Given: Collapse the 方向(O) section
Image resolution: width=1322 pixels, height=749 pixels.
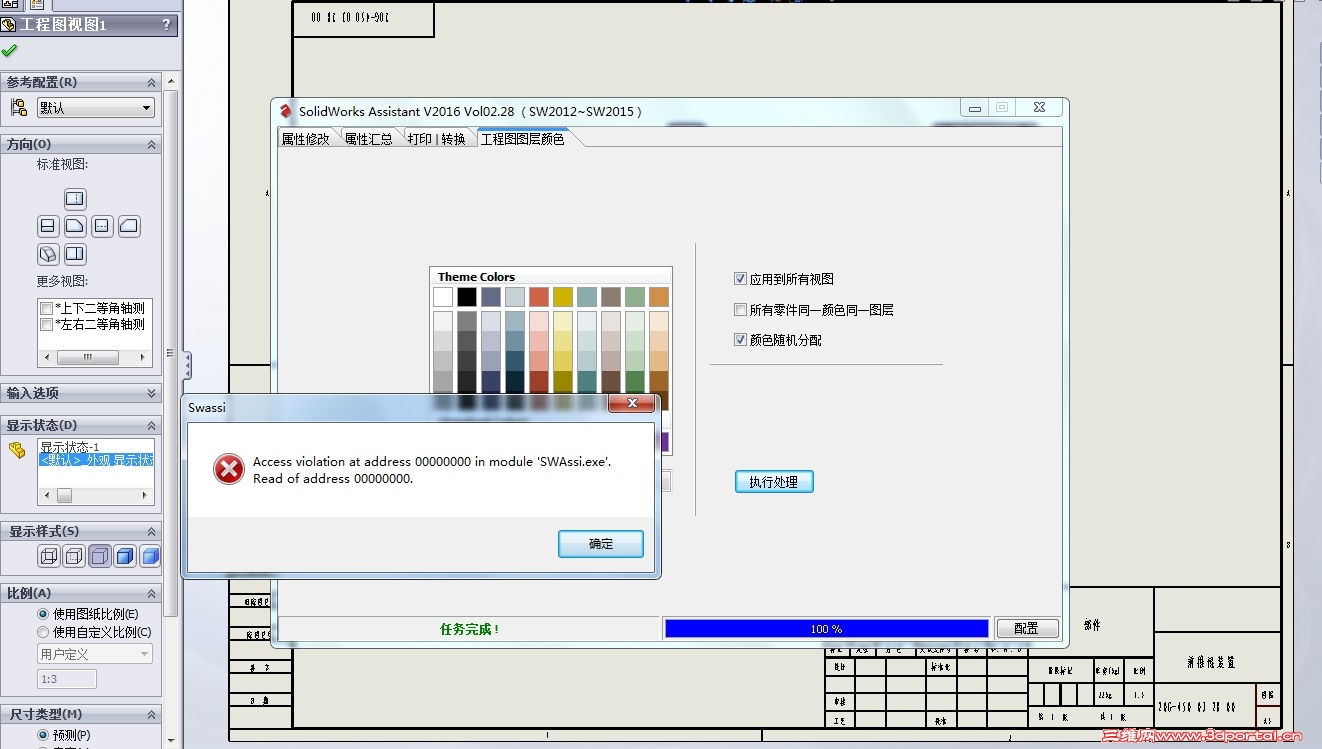Looking at the screenshot, I should tap(152, 144).
